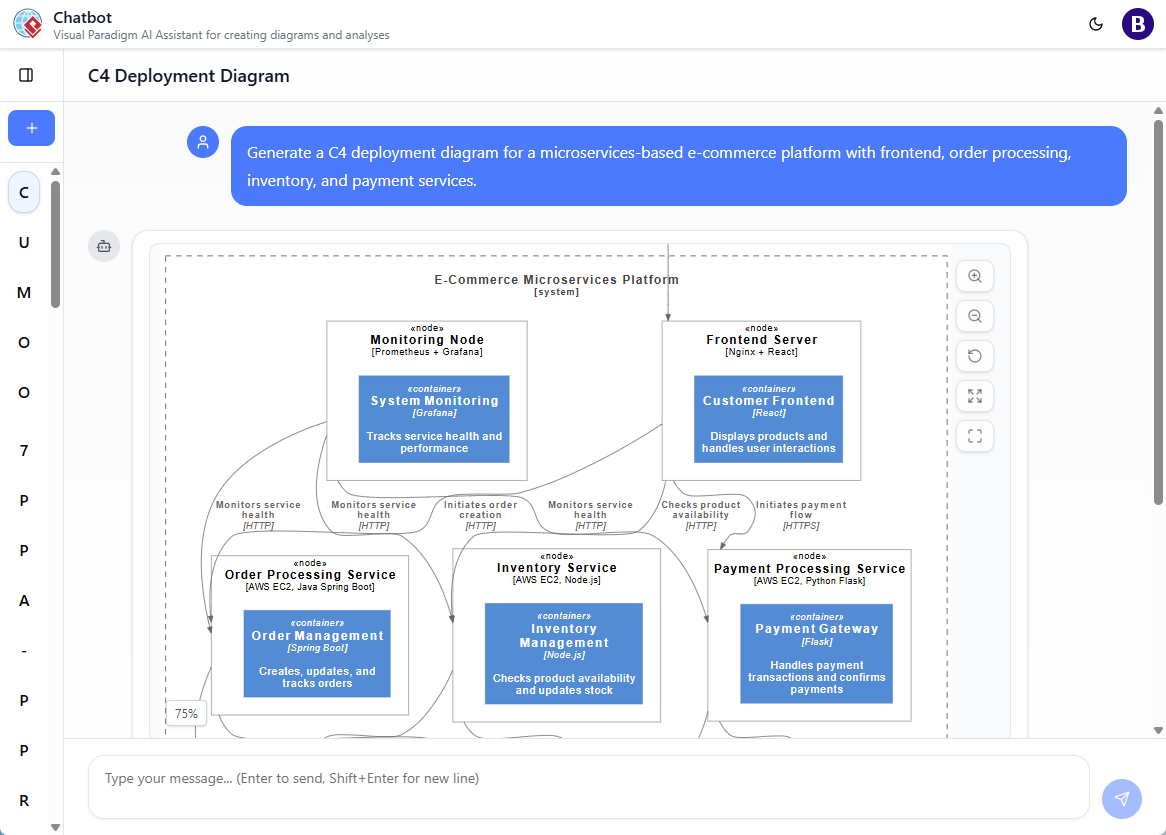This screenshot has width=1166, height=835.
Task: Start a new chat with the plus button
Action: (31, 128)
